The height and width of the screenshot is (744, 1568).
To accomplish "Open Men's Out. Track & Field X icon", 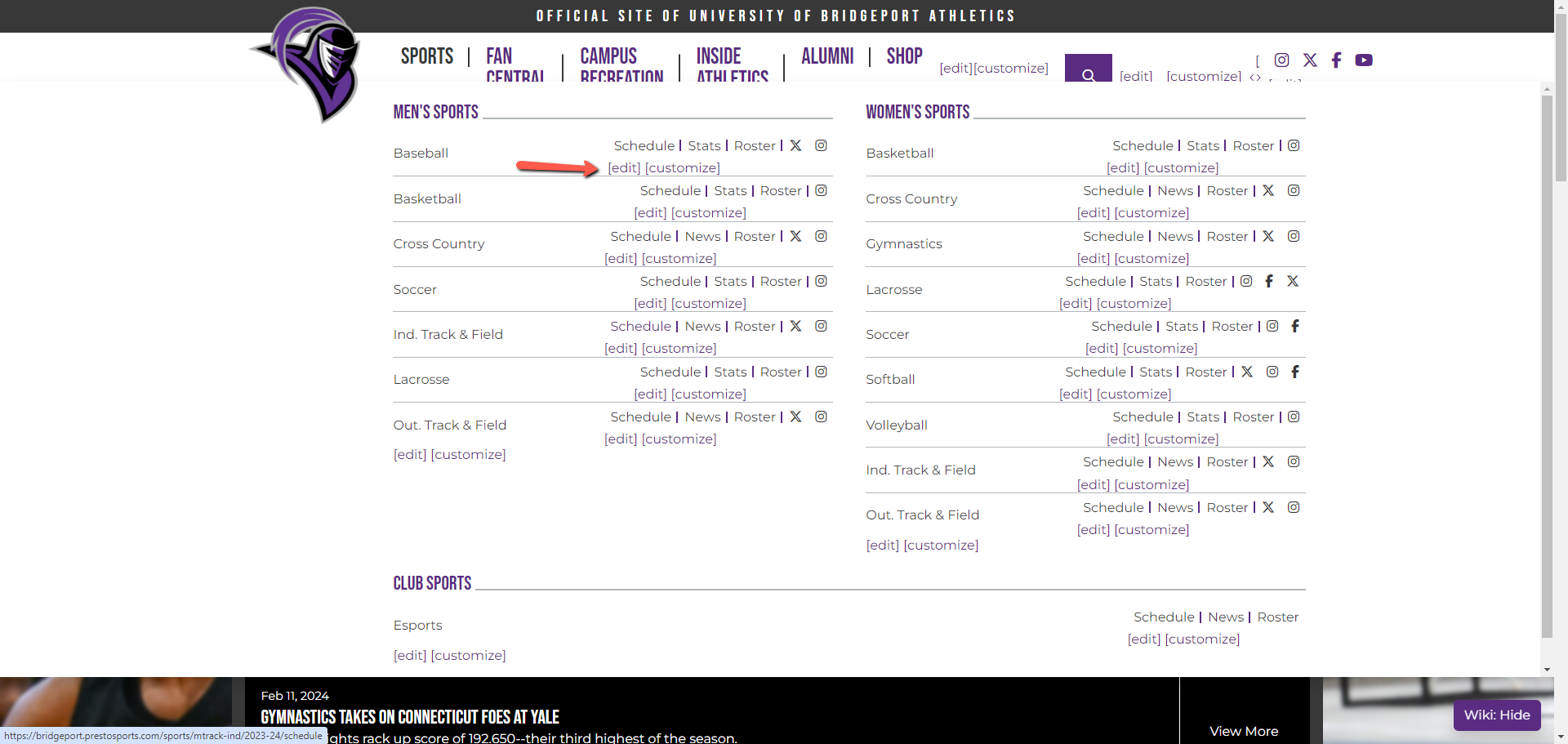I will click(x=795, y=417).
